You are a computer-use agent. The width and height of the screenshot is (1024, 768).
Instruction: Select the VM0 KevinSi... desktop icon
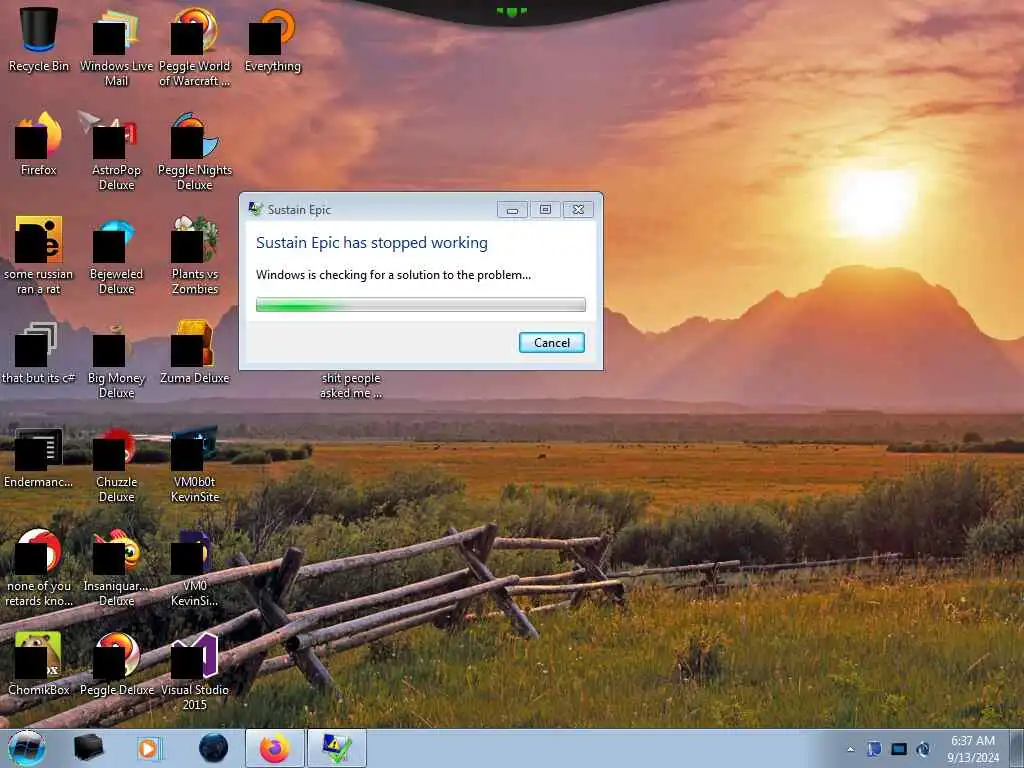coord(195,567)
